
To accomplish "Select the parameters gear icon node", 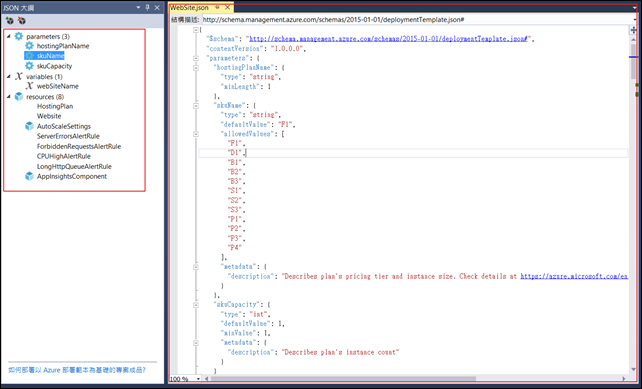I will [x=19, y=36].
